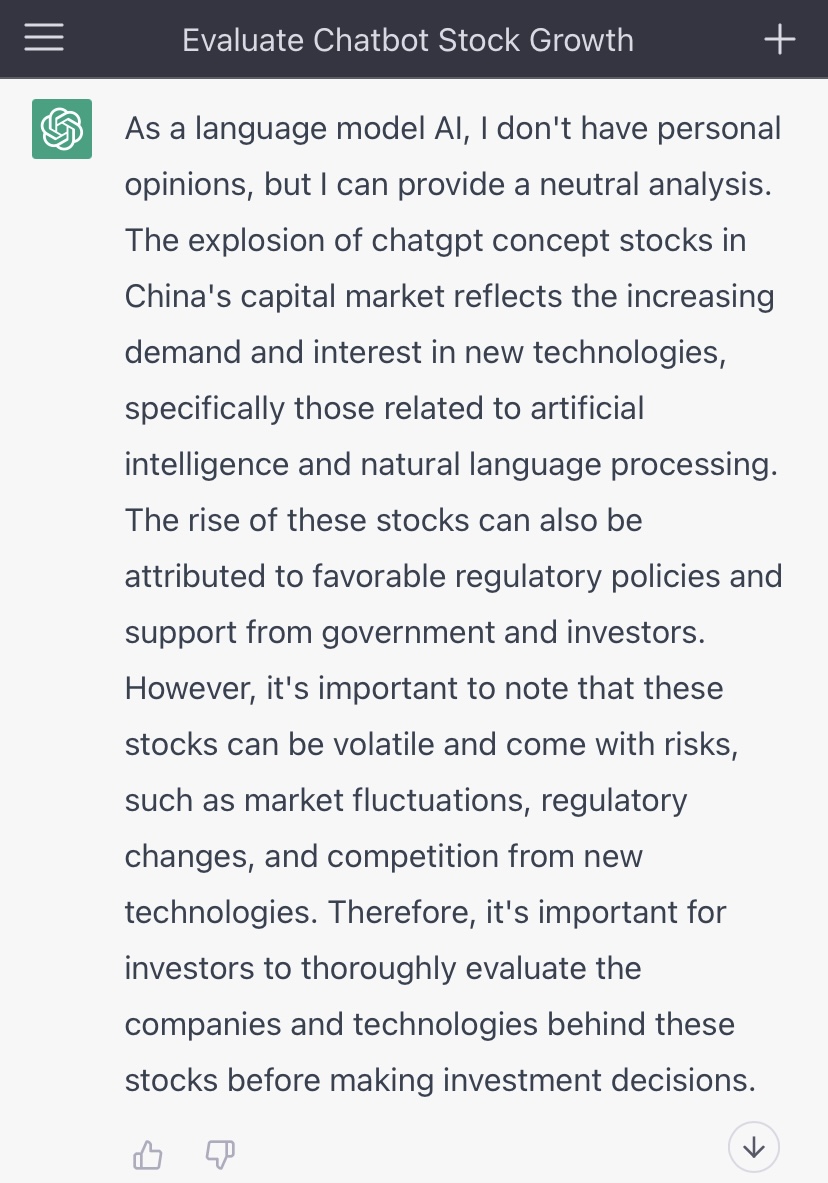Jump to bottom with the down-arrow button

click(754, 1147)
